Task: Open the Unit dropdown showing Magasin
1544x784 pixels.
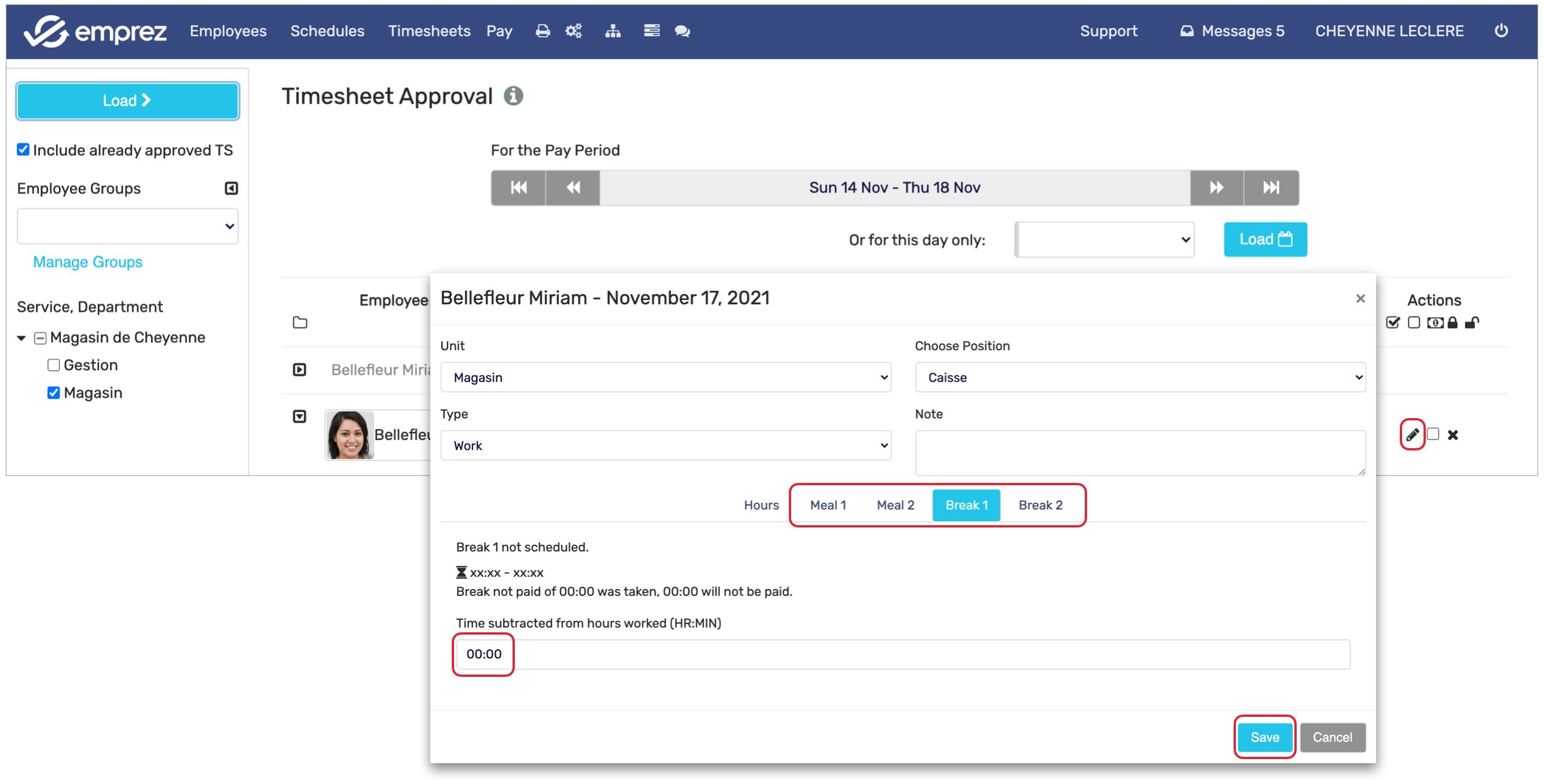Action: [665, 378]
